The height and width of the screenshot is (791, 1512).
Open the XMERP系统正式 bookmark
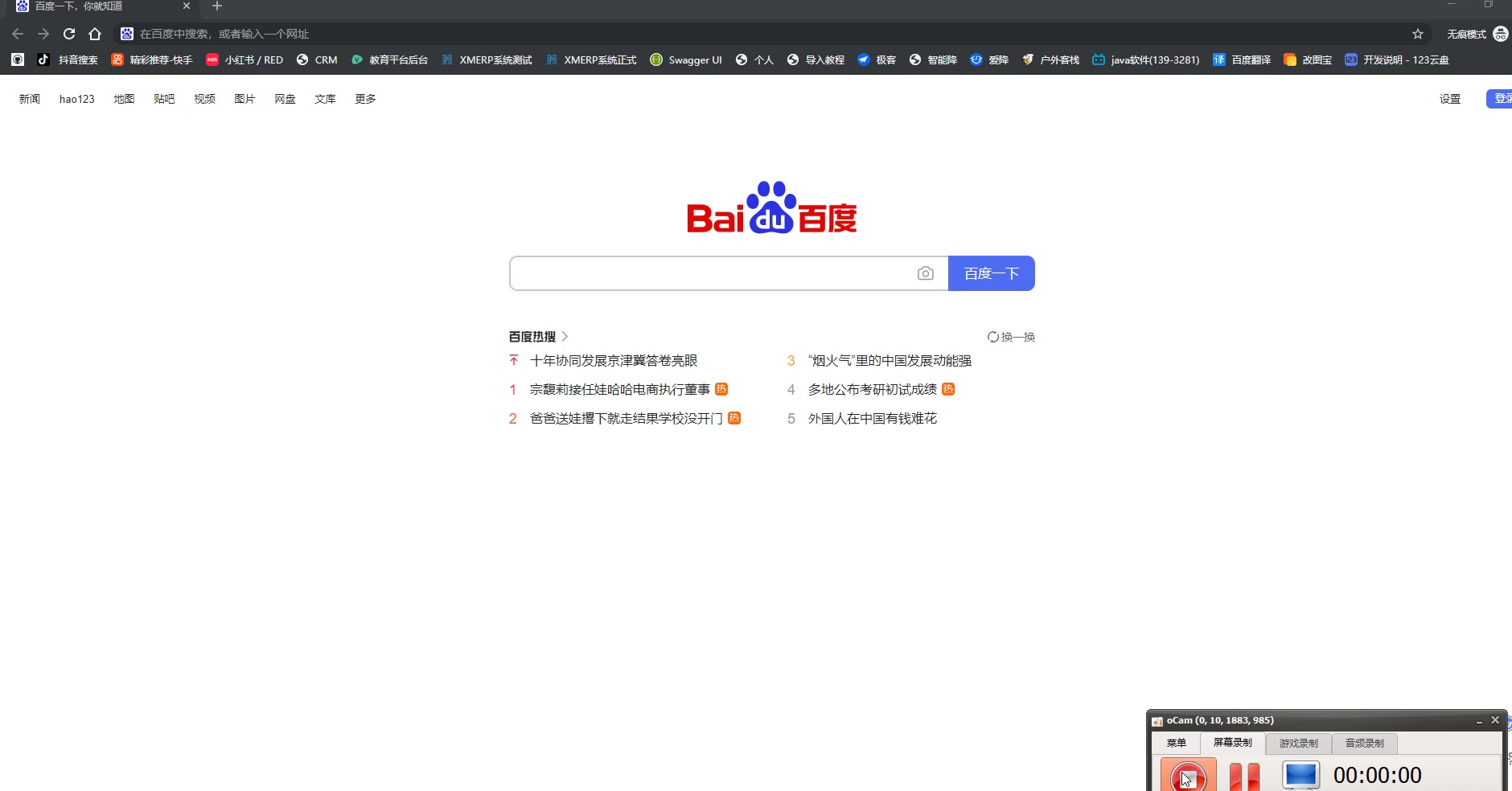[591, 59]
